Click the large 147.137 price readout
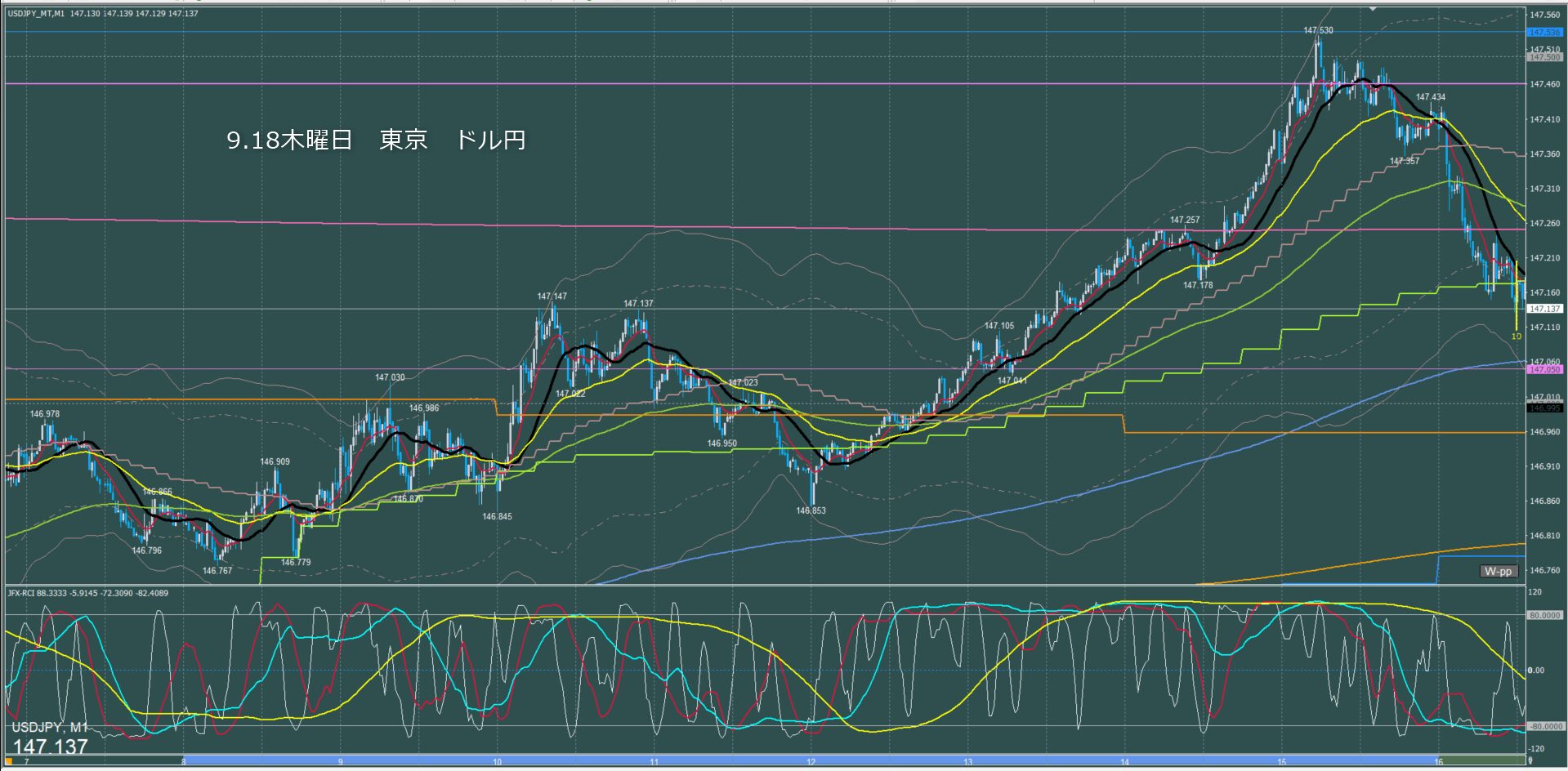The width and height of the screenshot is (1568, 771). [x=50, y=746]
